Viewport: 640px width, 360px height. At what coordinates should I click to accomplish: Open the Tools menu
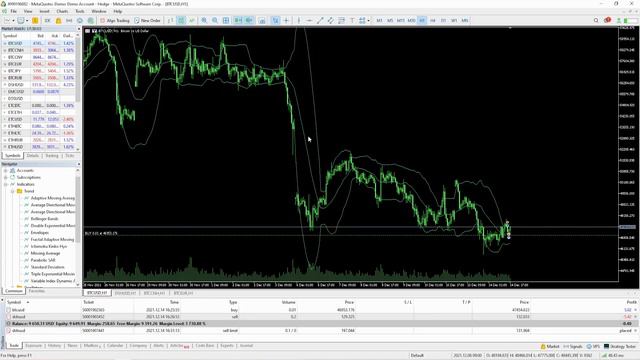click(80, 11)
